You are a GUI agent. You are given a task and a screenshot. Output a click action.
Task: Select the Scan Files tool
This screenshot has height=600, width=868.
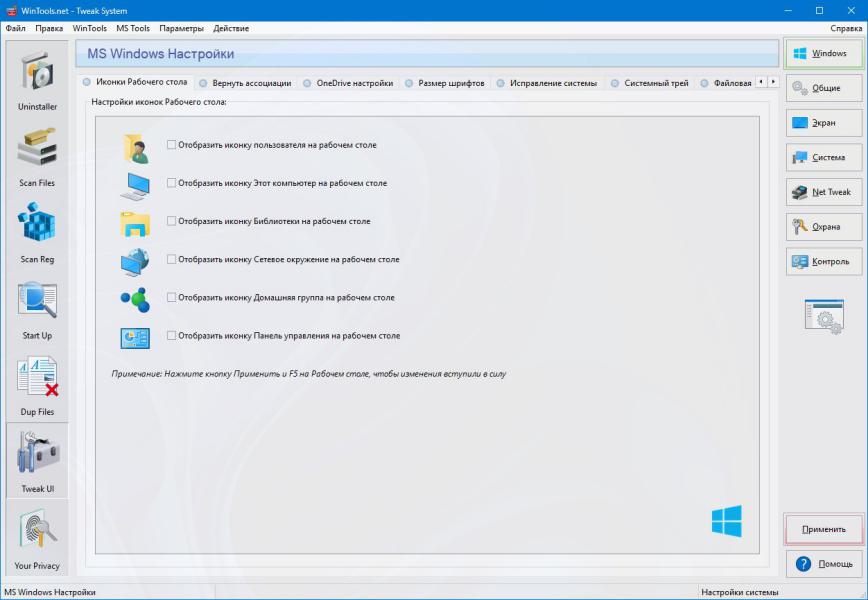[38, 156]
